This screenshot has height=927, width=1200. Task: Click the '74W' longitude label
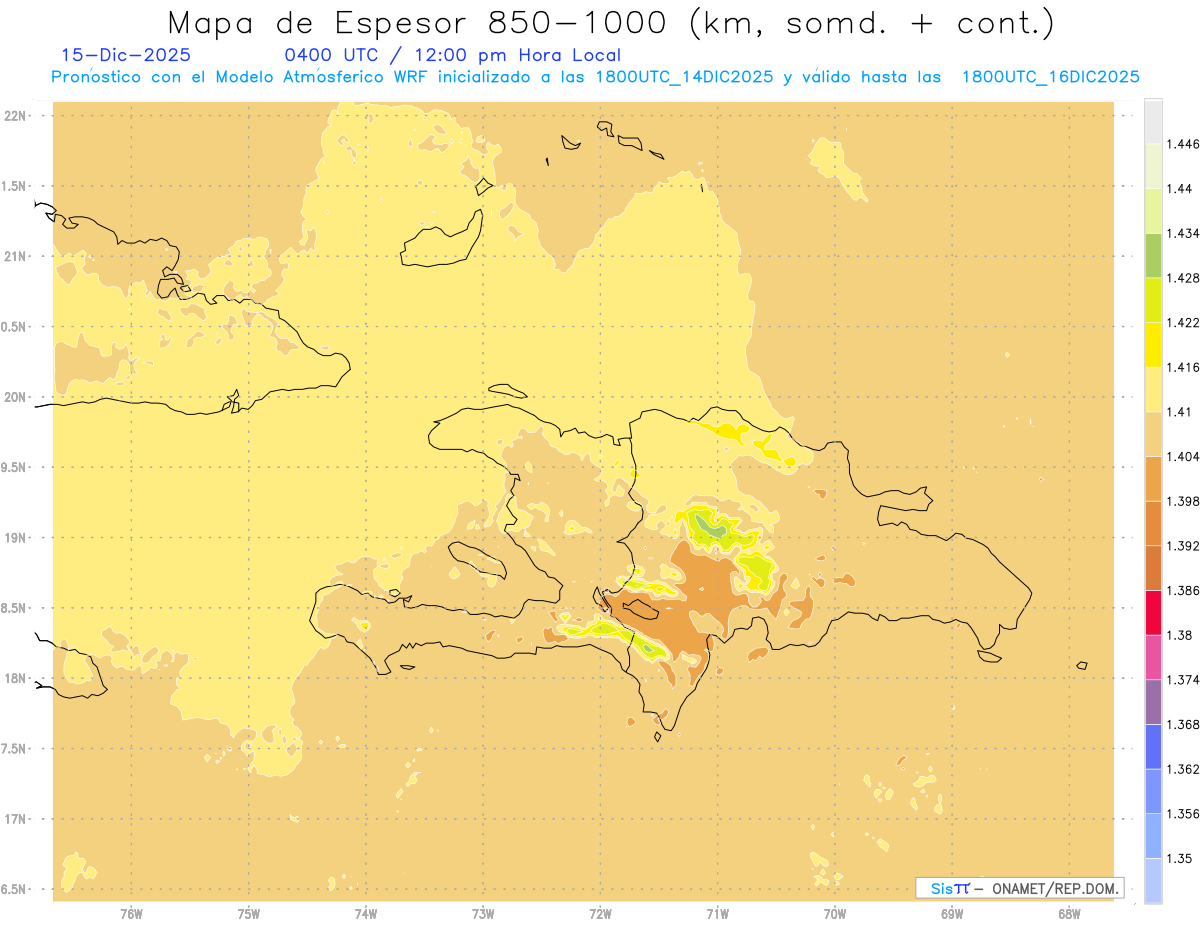point(366,914)
